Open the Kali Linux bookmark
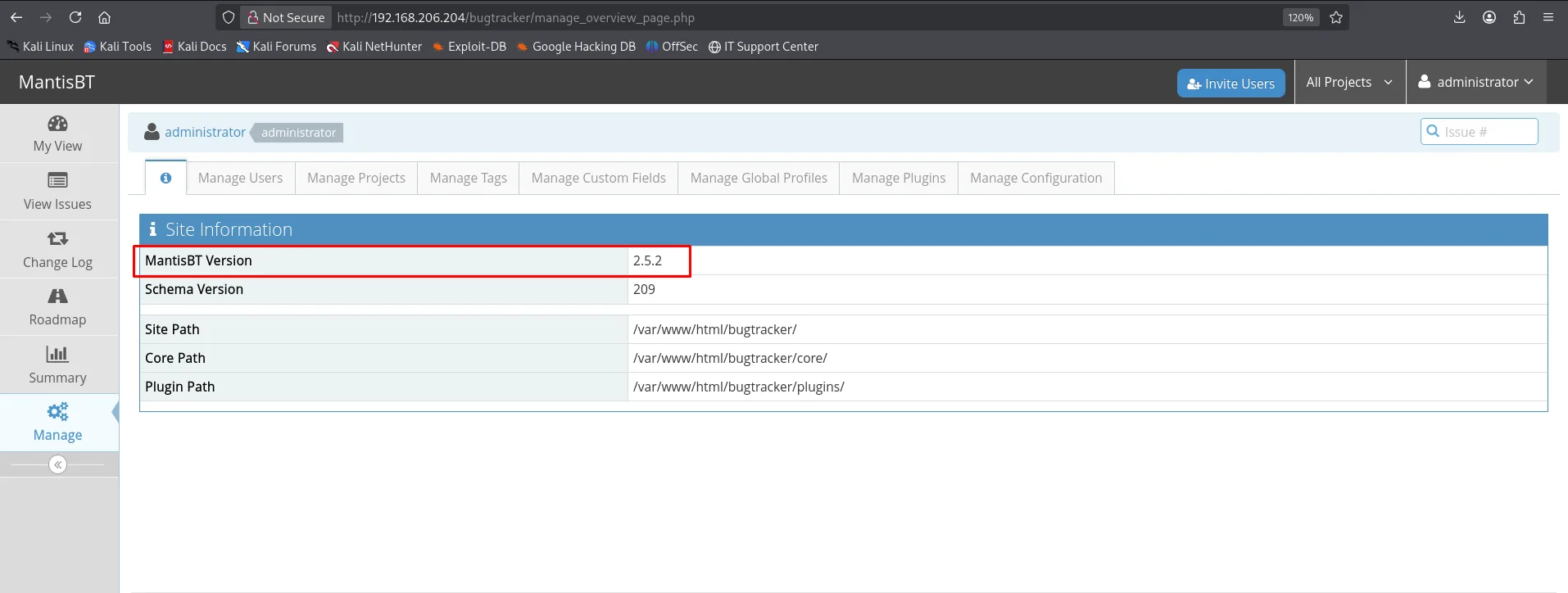Viewport: 1568px width, 593px height. click(41, 47)
